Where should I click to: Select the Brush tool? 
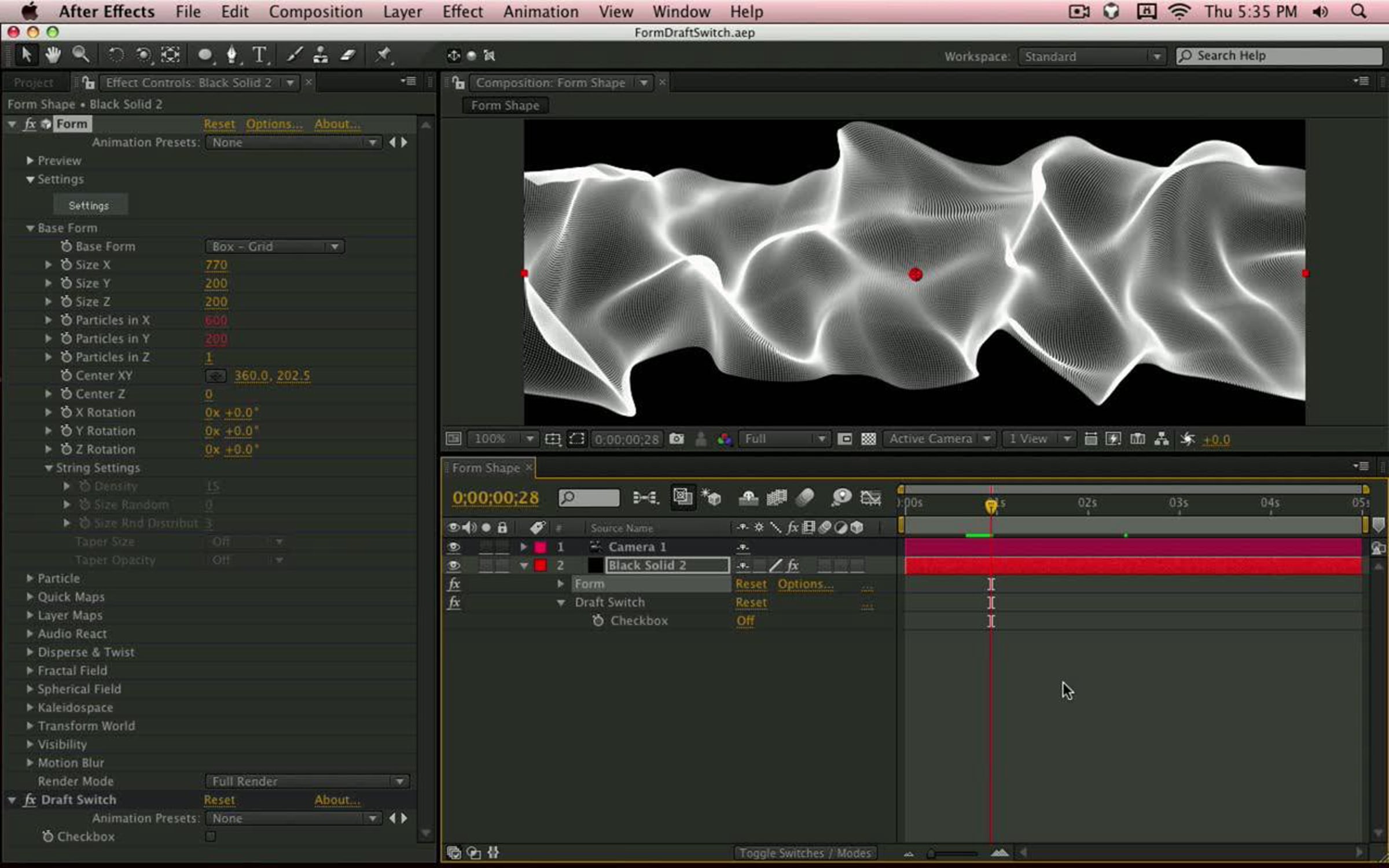pos(294,55)
